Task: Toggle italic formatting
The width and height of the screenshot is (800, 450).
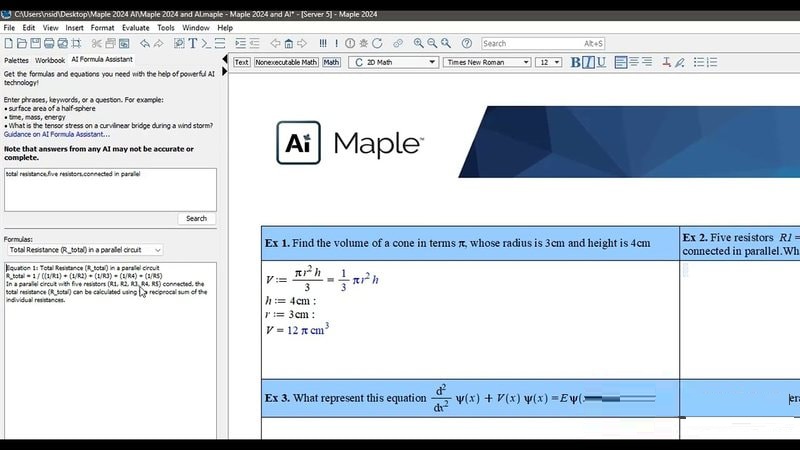Action: point(588,62)
